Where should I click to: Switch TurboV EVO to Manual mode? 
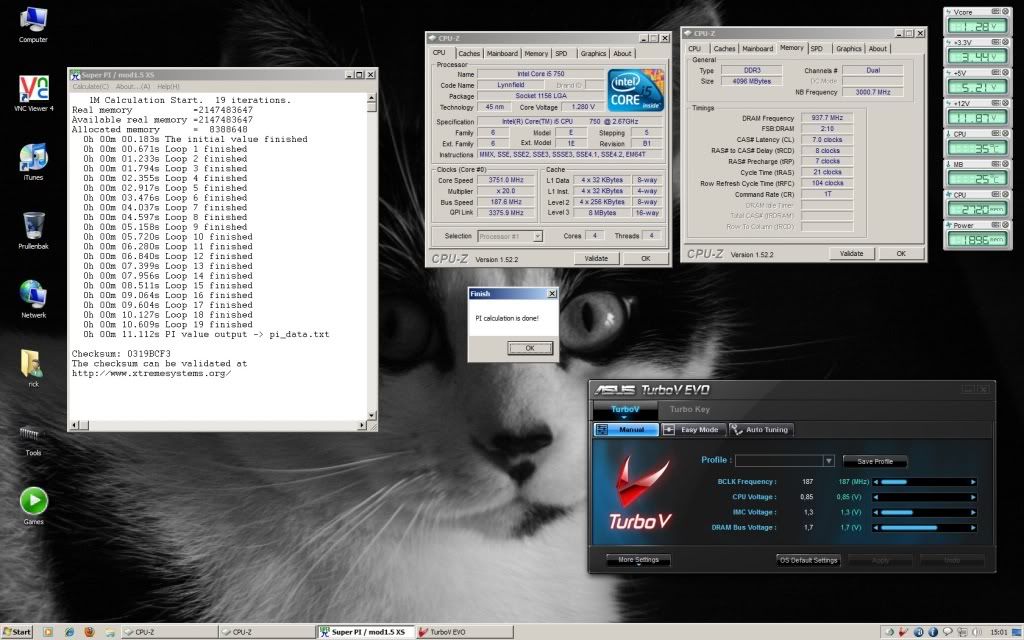pyautogui.click(x=627, y=430)
